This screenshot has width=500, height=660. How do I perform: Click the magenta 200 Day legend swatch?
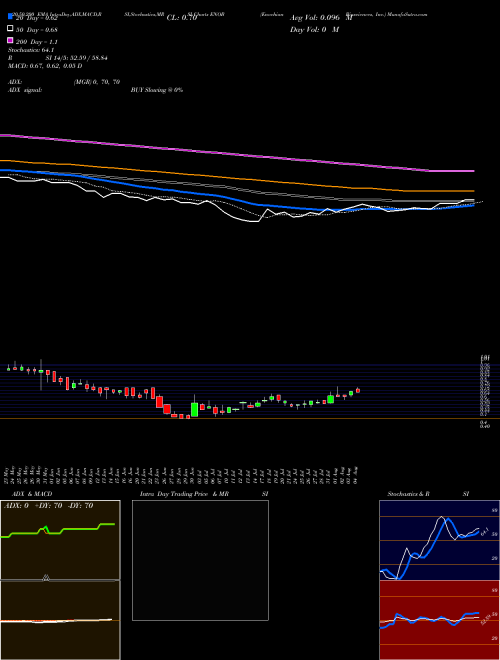coord(10,41)
